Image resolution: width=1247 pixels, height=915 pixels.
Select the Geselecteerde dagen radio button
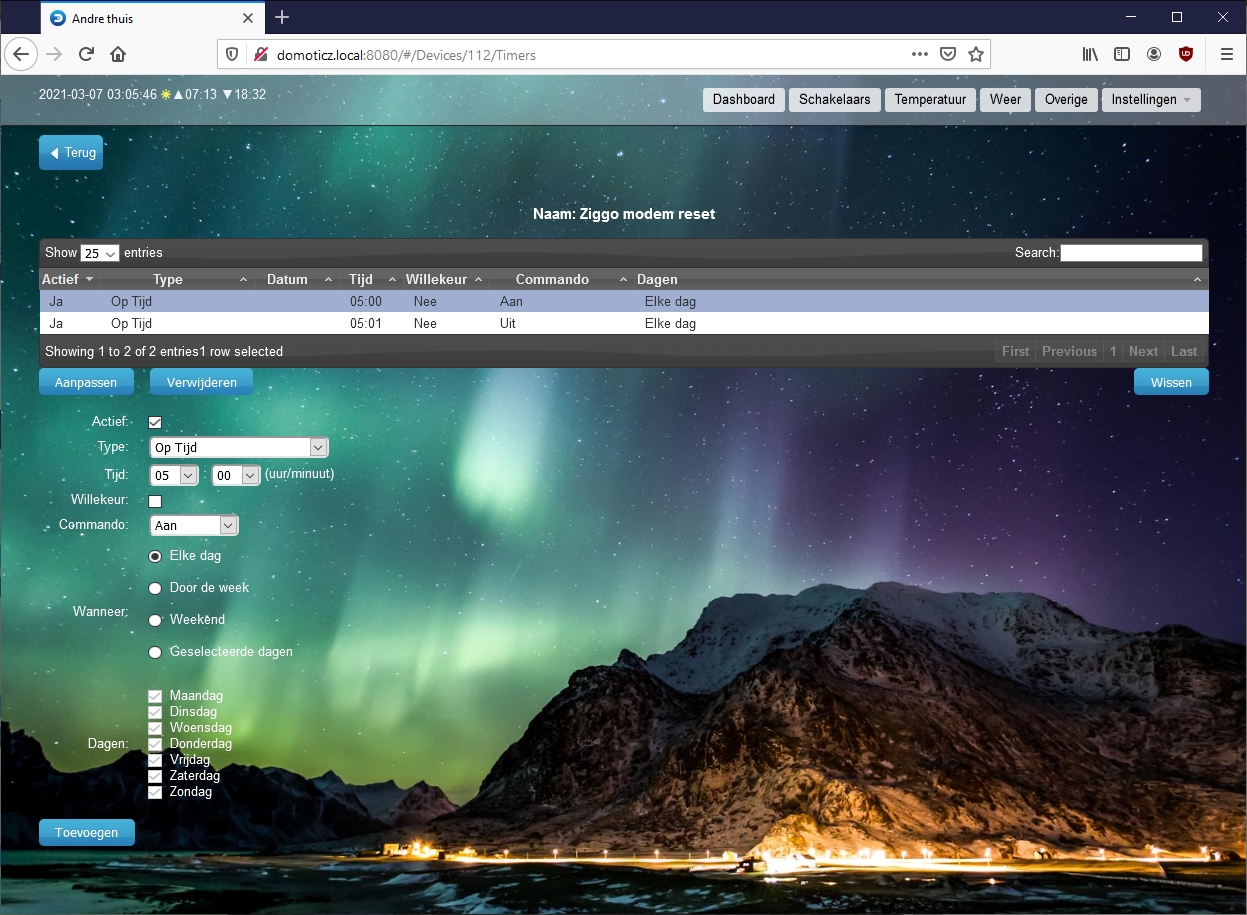[x=155, y=652]
